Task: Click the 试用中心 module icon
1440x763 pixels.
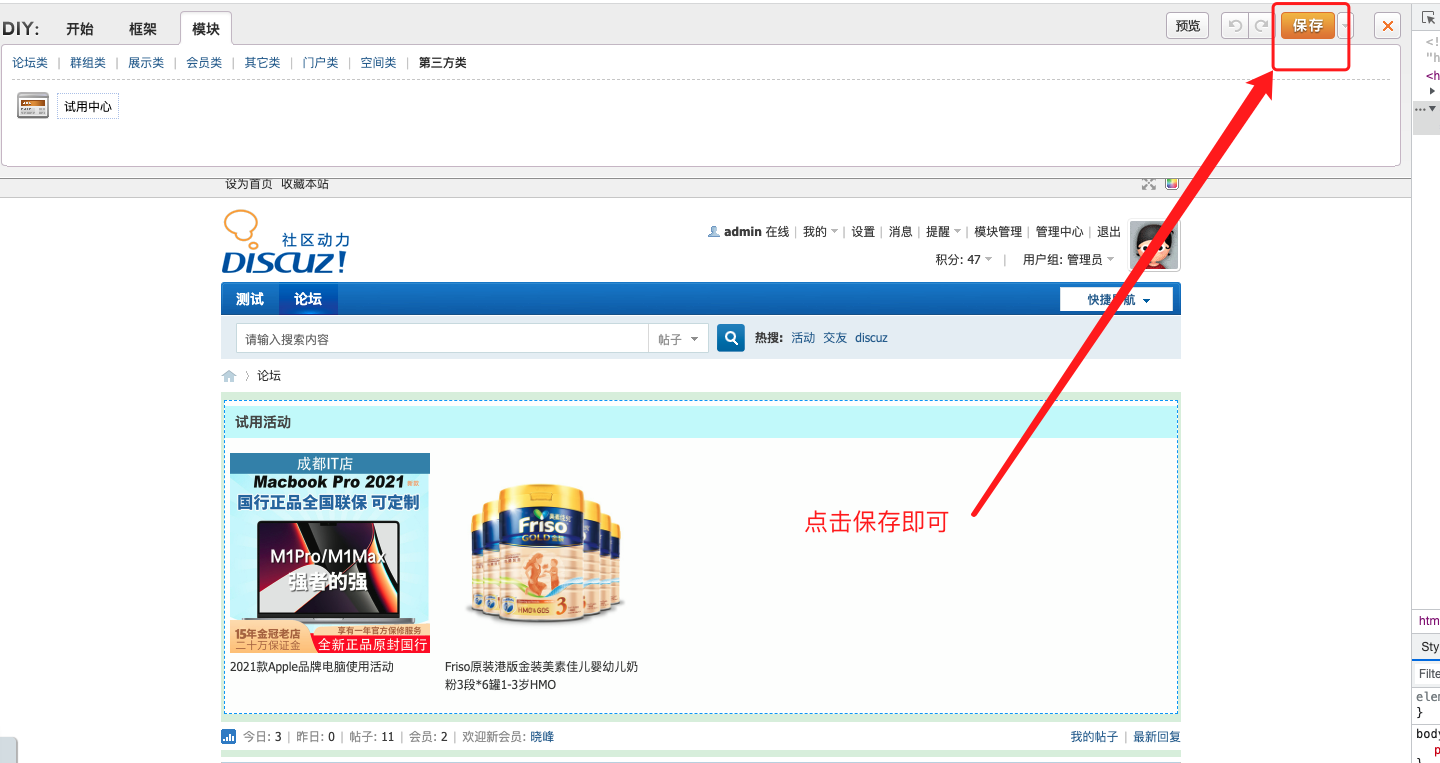Action: [33, 106]
